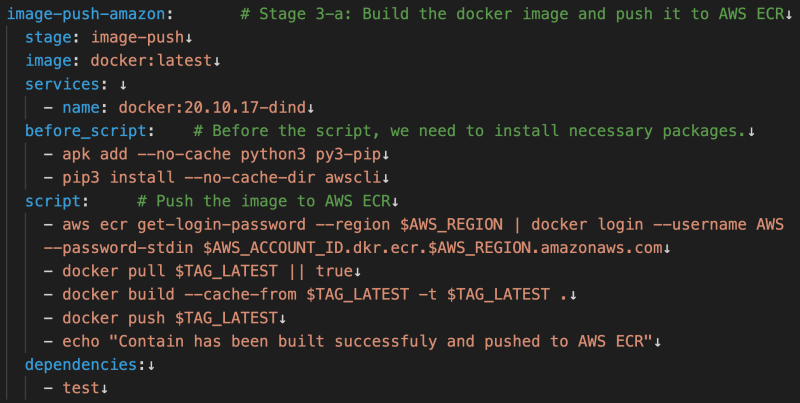Click the services key
This screenshot has width=800, height=403.
(x=62, y=84)
